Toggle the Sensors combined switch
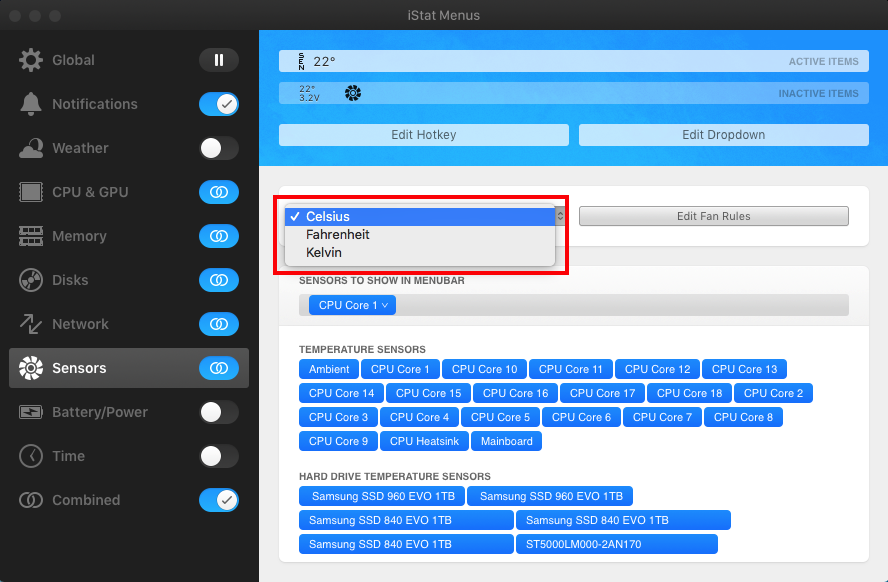Image resolution: width=888 pixels, height=582 pixels. point(219,368)
